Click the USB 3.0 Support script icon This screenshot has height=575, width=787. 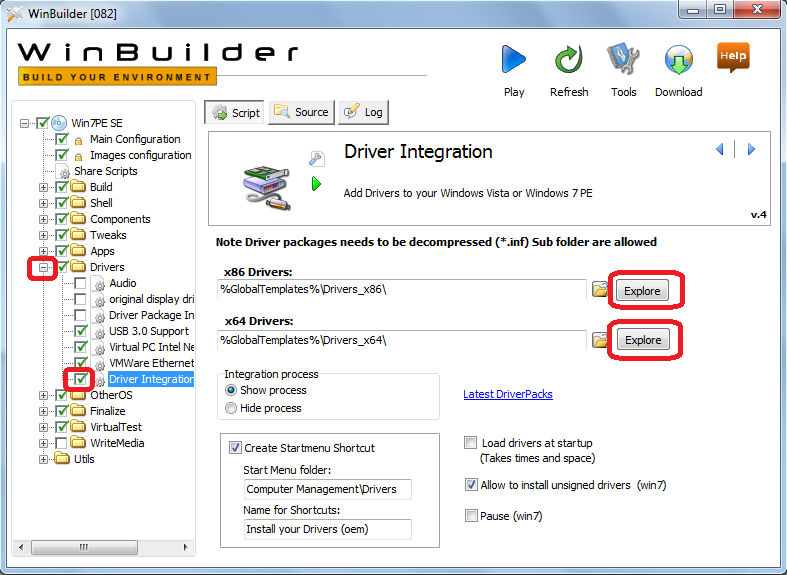point(99,332)
